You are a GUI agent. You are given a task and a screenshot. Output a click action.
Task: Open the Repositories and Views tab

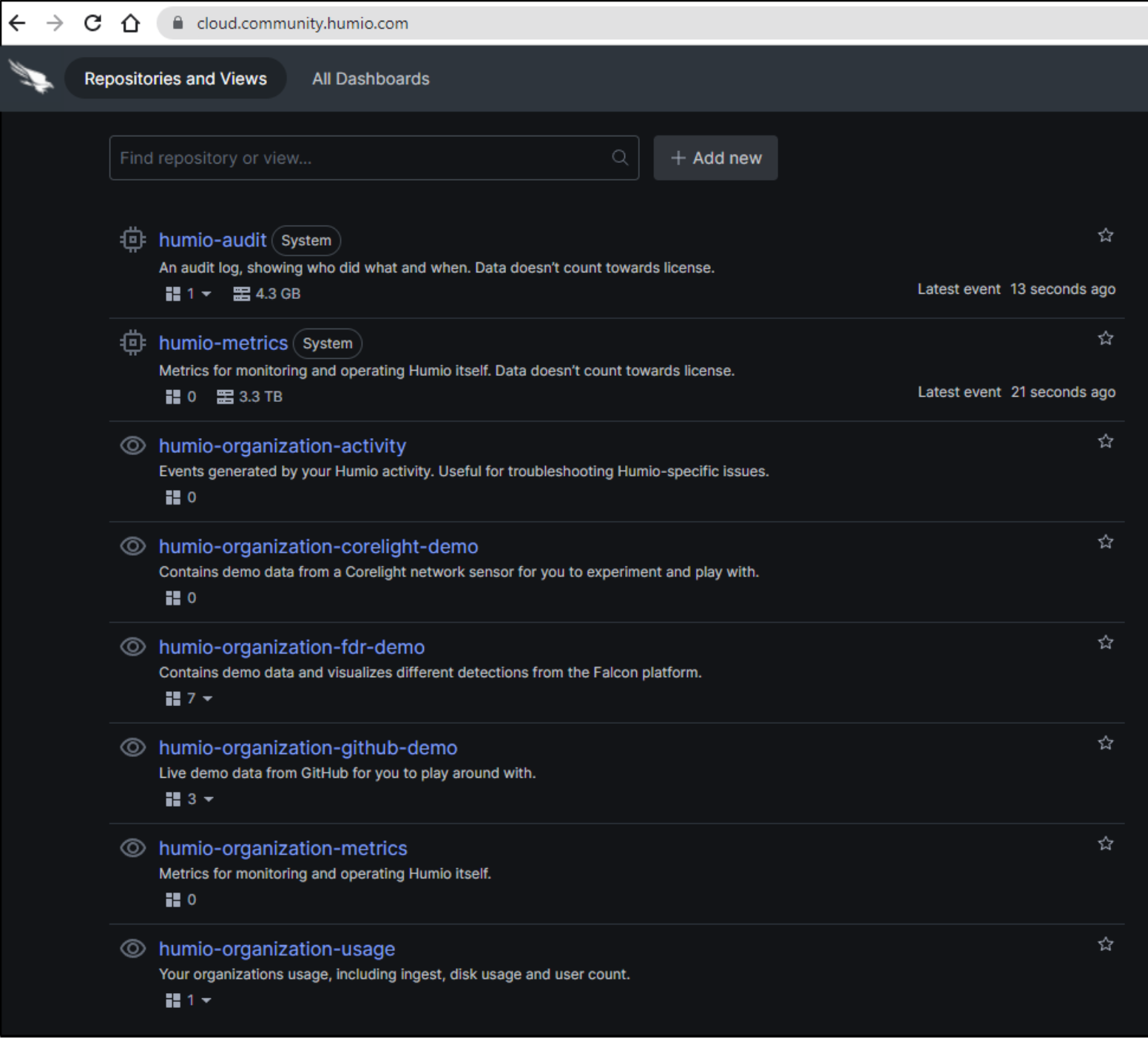click(x=175, y=78)
